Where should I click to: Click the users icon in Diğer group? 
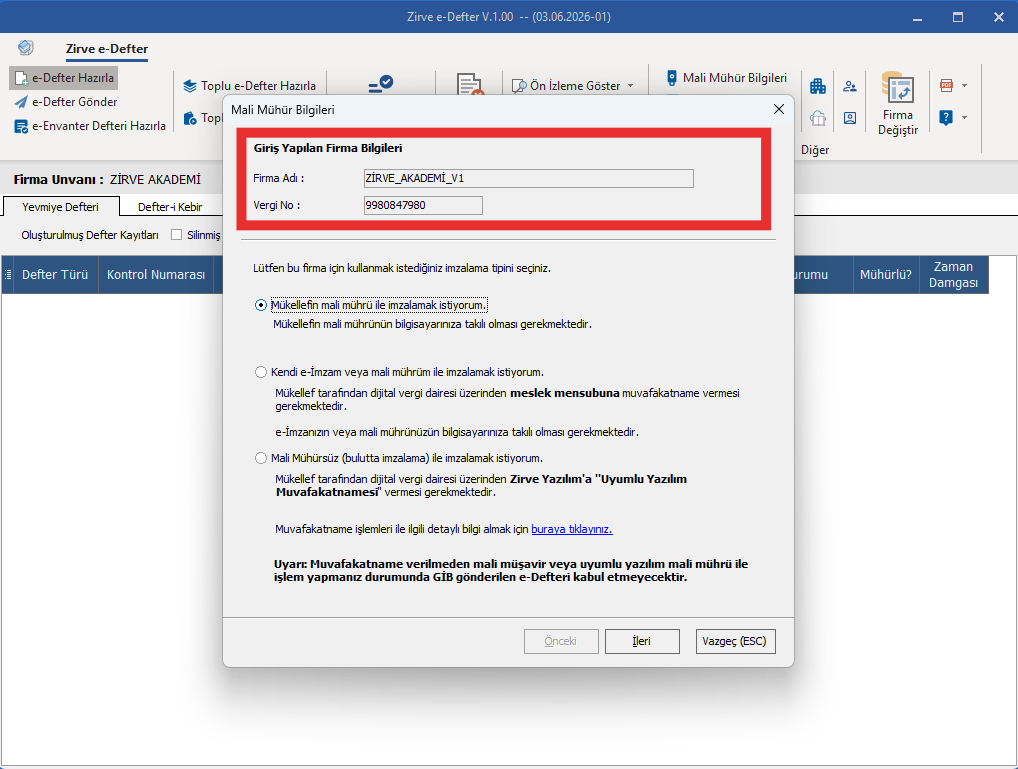850,86
